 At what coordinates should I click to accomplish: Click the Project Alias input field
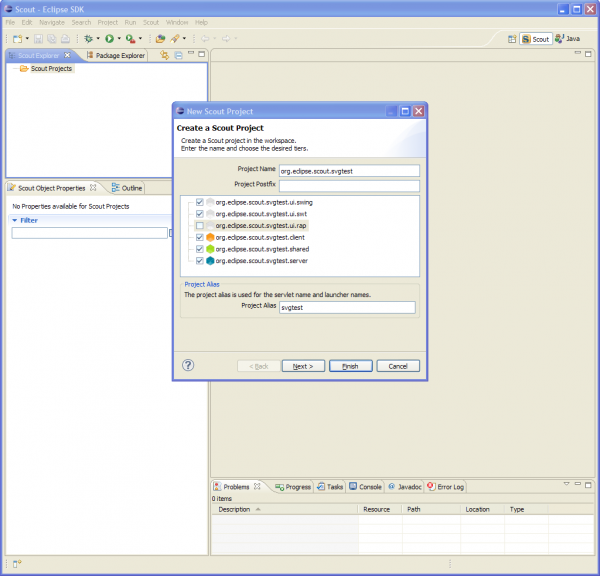pyautogui.click(x=347, y=307)
